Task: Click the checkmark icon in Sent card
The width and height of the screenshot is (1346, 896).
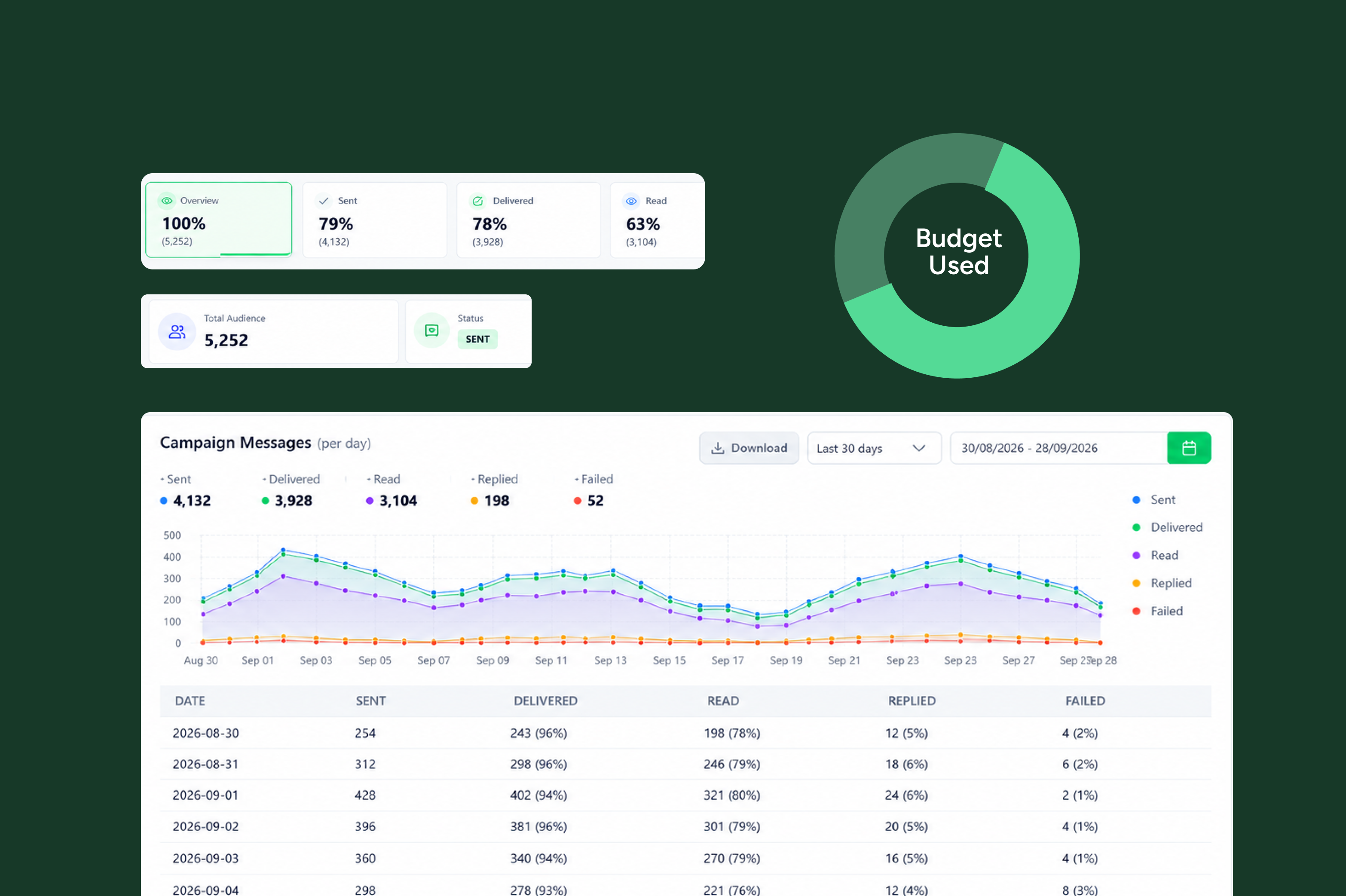Action: (324, 201)
